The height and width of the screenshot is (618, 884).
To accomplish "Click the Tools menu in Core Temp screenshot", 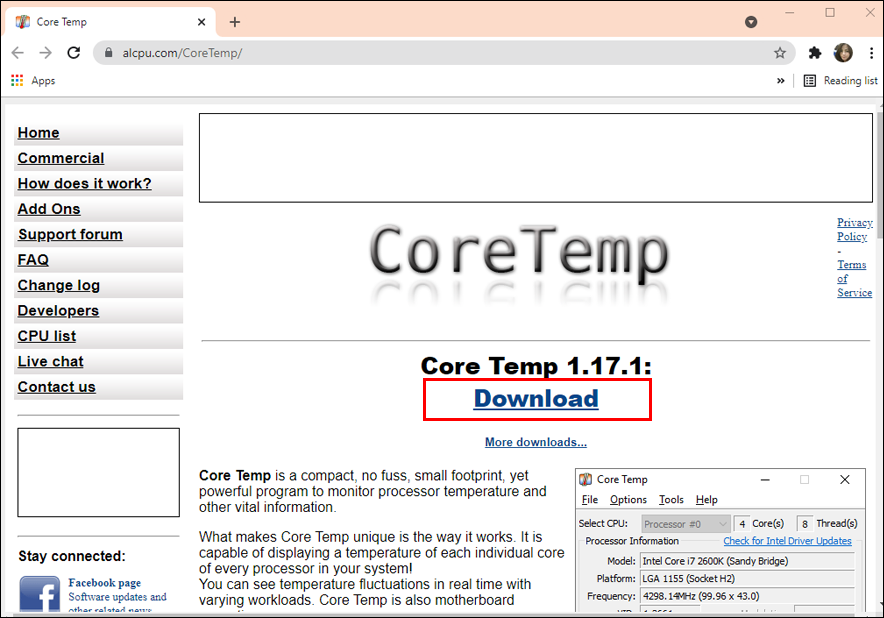I will coord(671,500).
